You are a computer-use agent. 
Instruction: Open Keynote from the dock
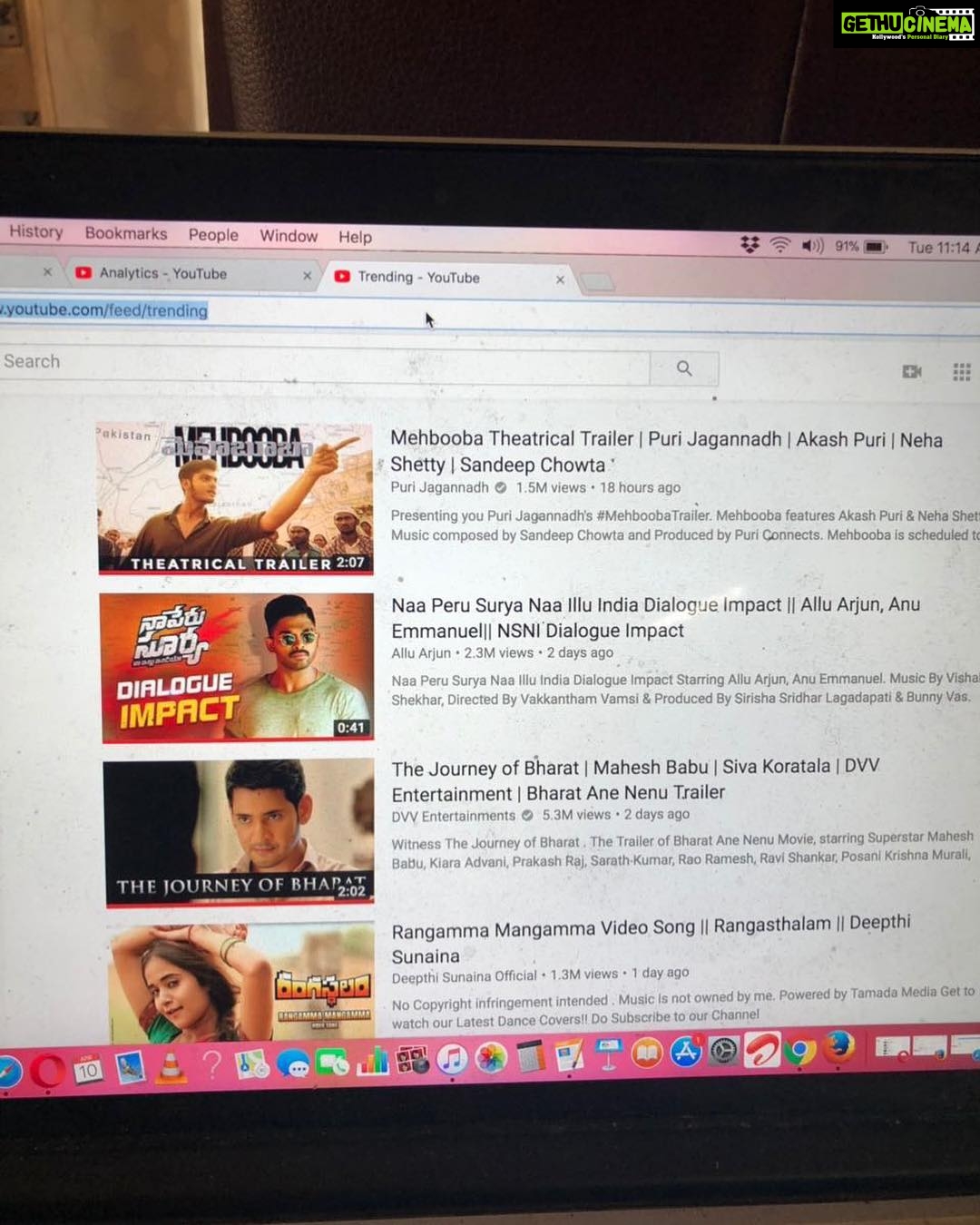(607, 1055)
